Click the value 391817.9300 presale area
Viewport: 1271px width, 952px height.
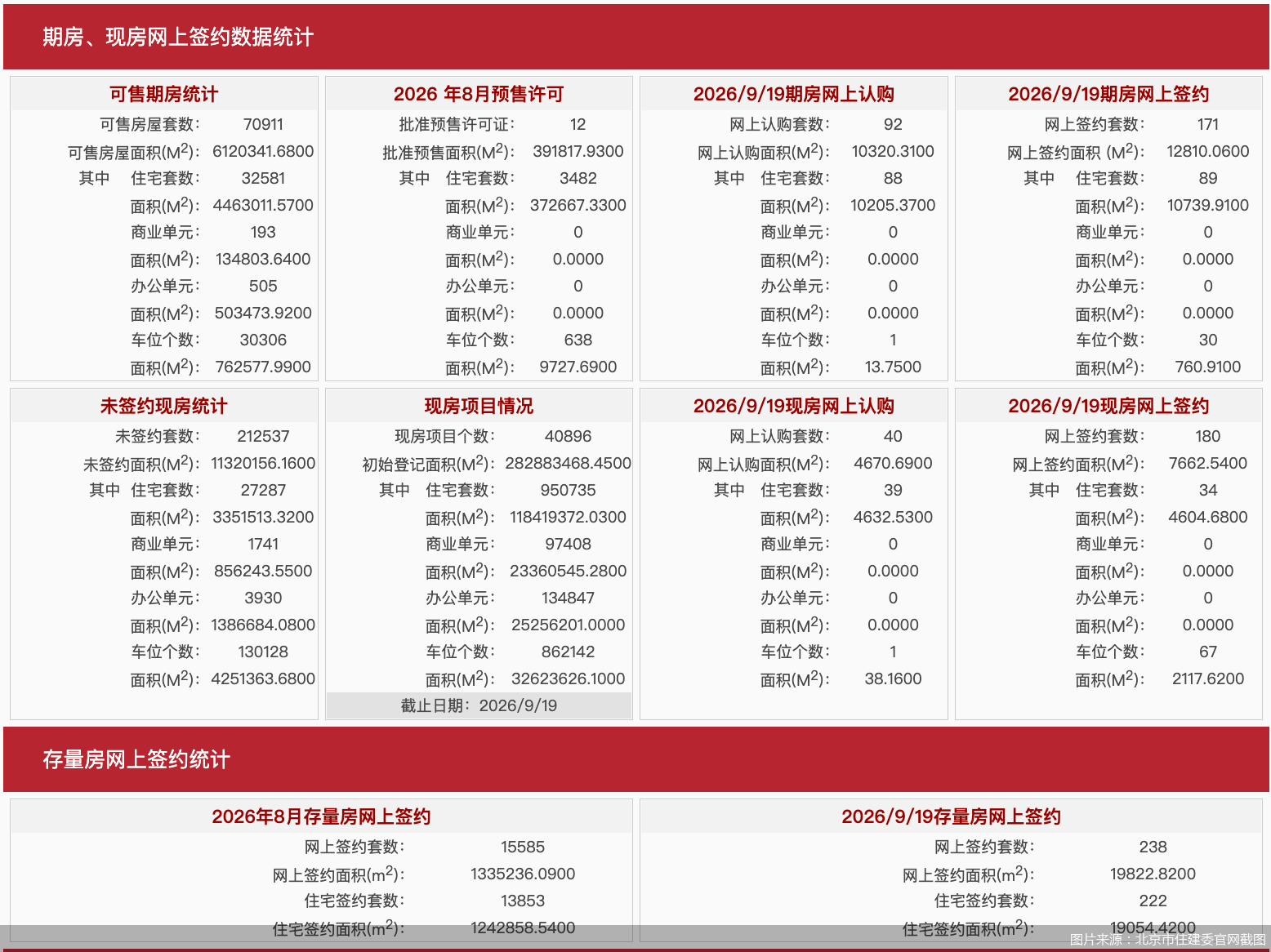[578, 151]
